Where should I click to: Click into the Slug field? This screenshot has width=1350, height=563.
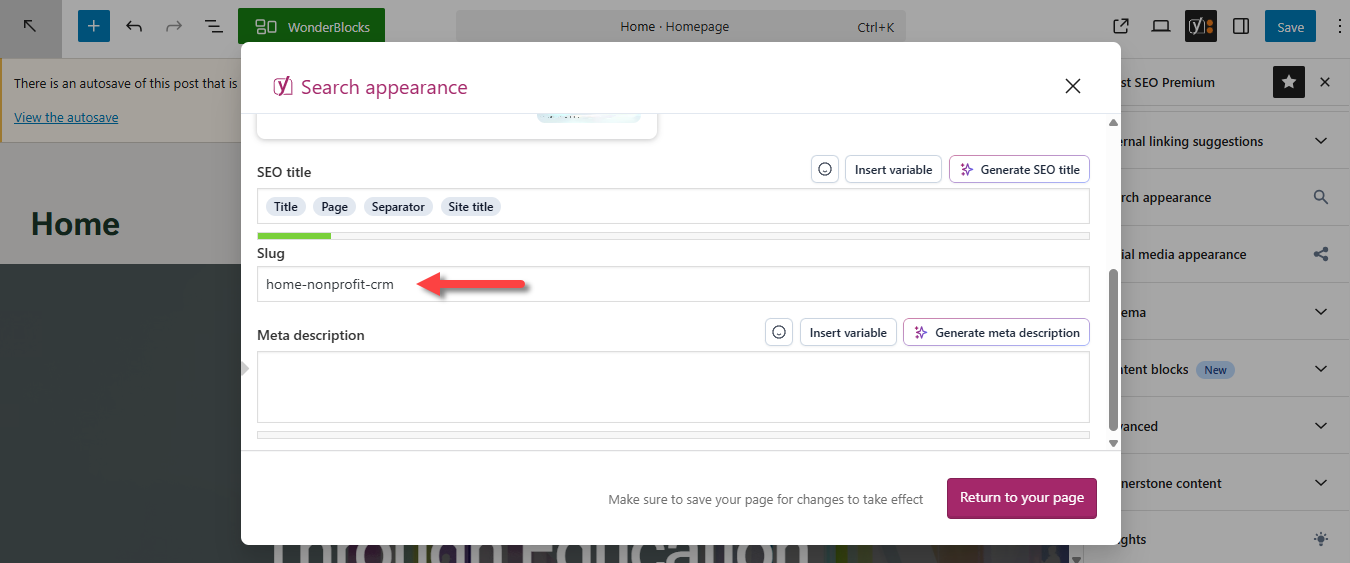673,284
